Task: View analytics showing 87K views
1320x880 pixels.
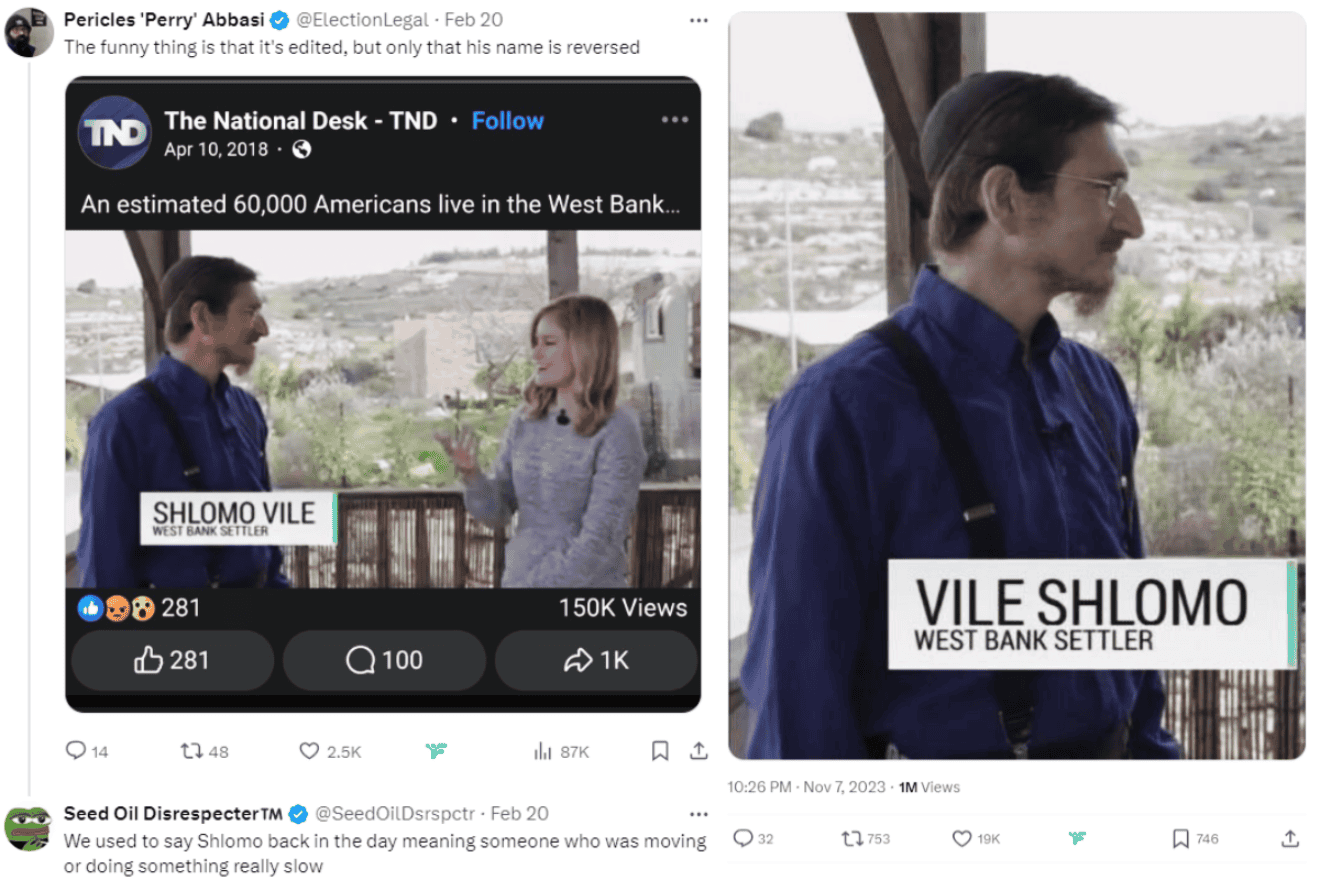Action: (x=562, y=751)
